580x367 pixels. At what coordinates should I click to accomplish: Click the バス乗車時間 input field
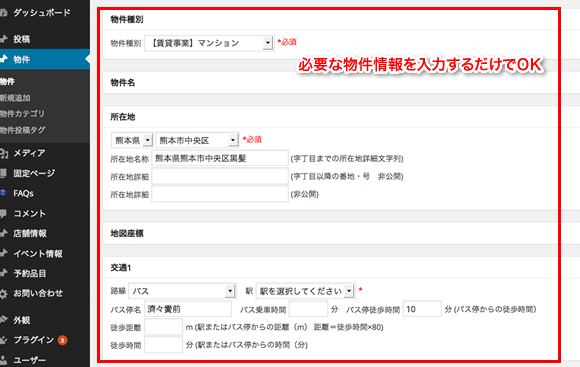point(308,309)
